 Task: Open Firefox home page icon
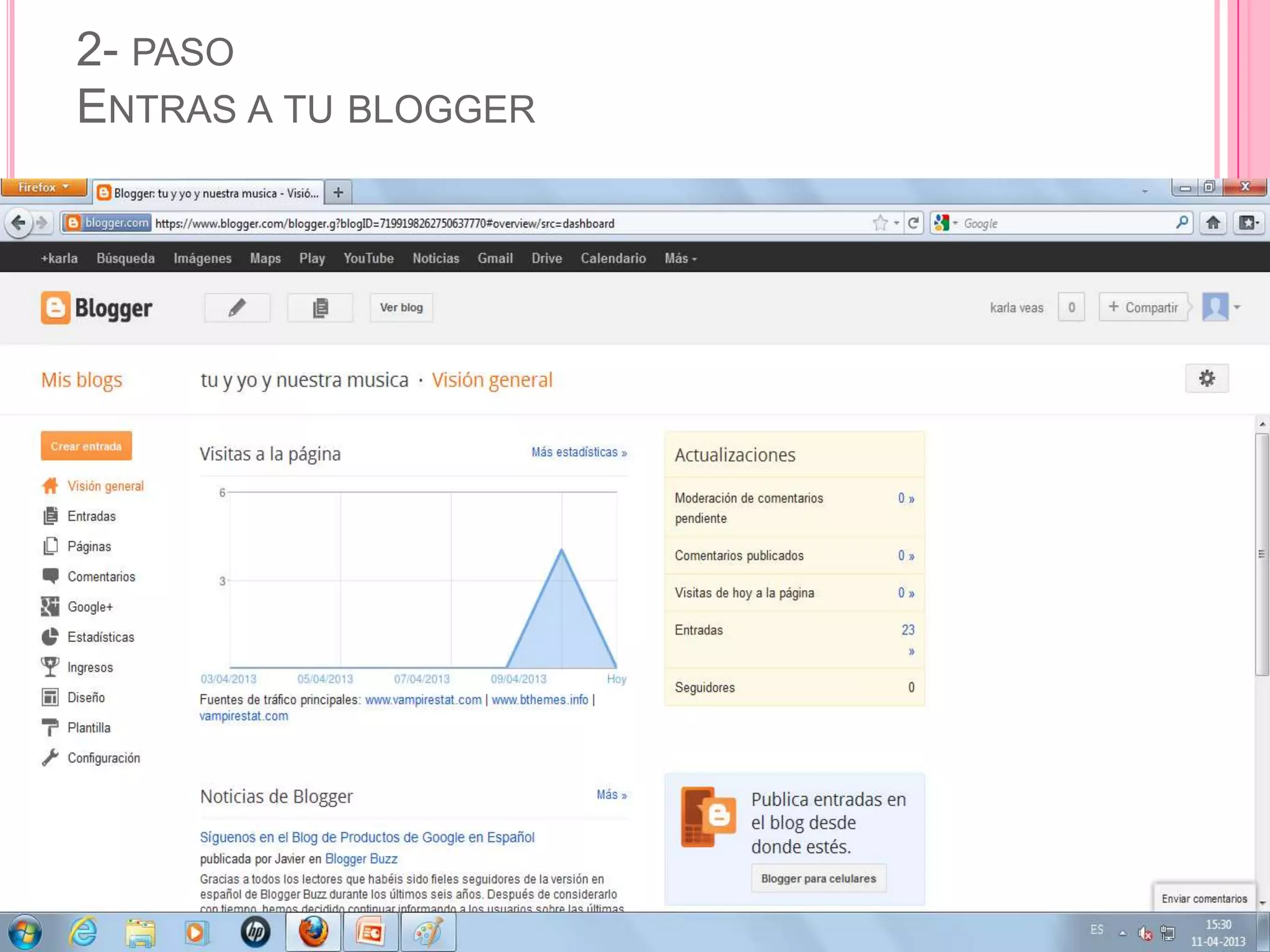1213,223
